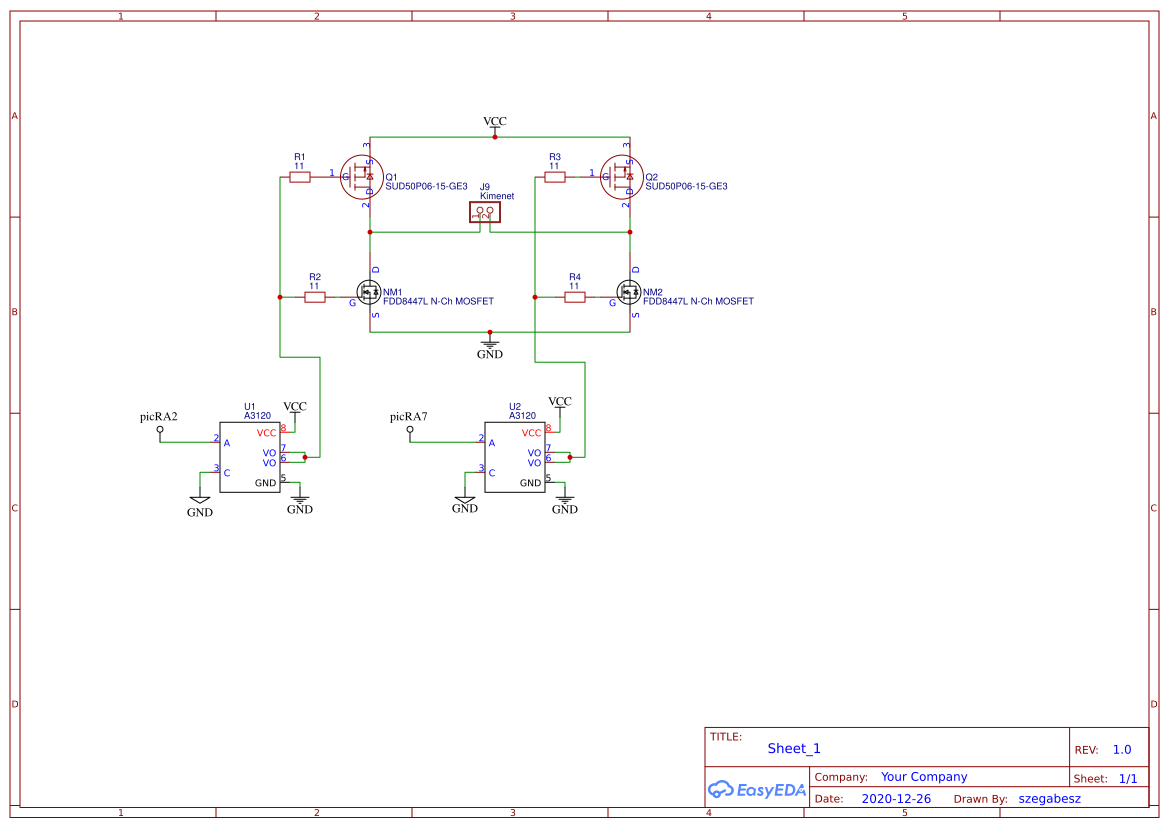This screenshot has width=1169, height=828.
Task: Click the junction dot at U1 VO outputs
Action: click(305, 457)
